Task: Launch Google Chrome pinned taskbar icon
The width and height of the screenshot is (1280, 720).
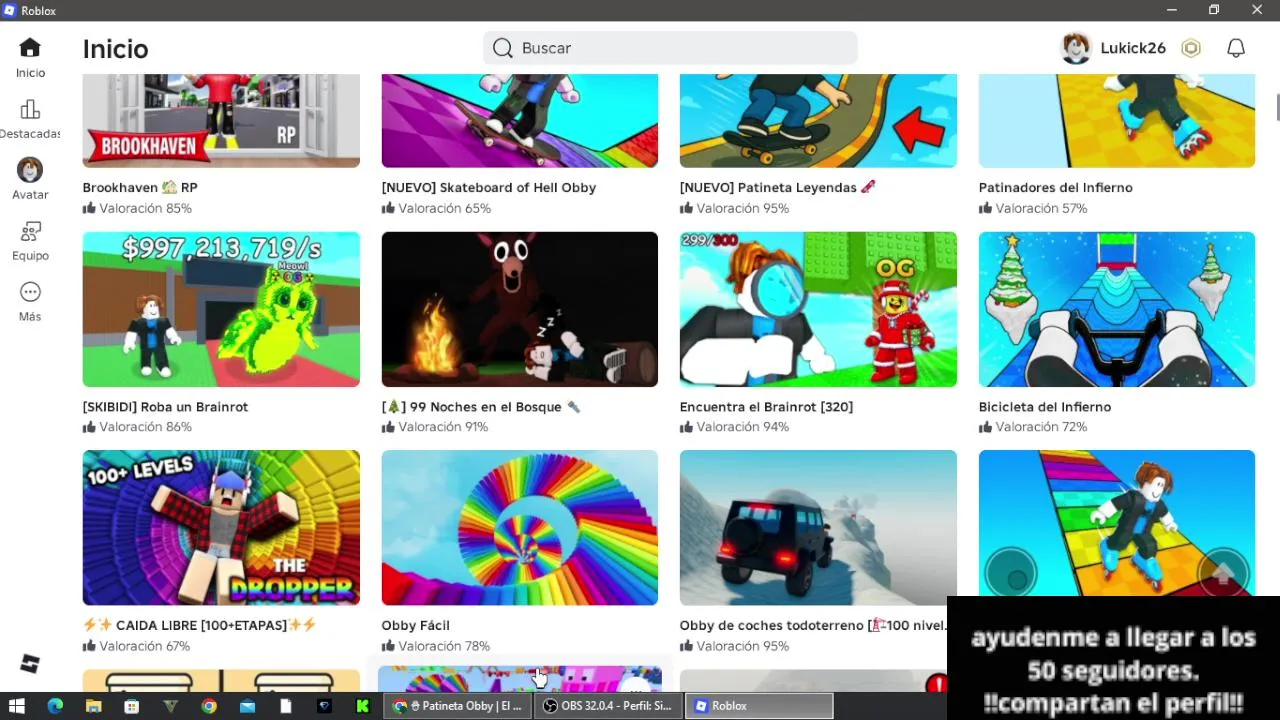Action: click(x=208, y=706)
